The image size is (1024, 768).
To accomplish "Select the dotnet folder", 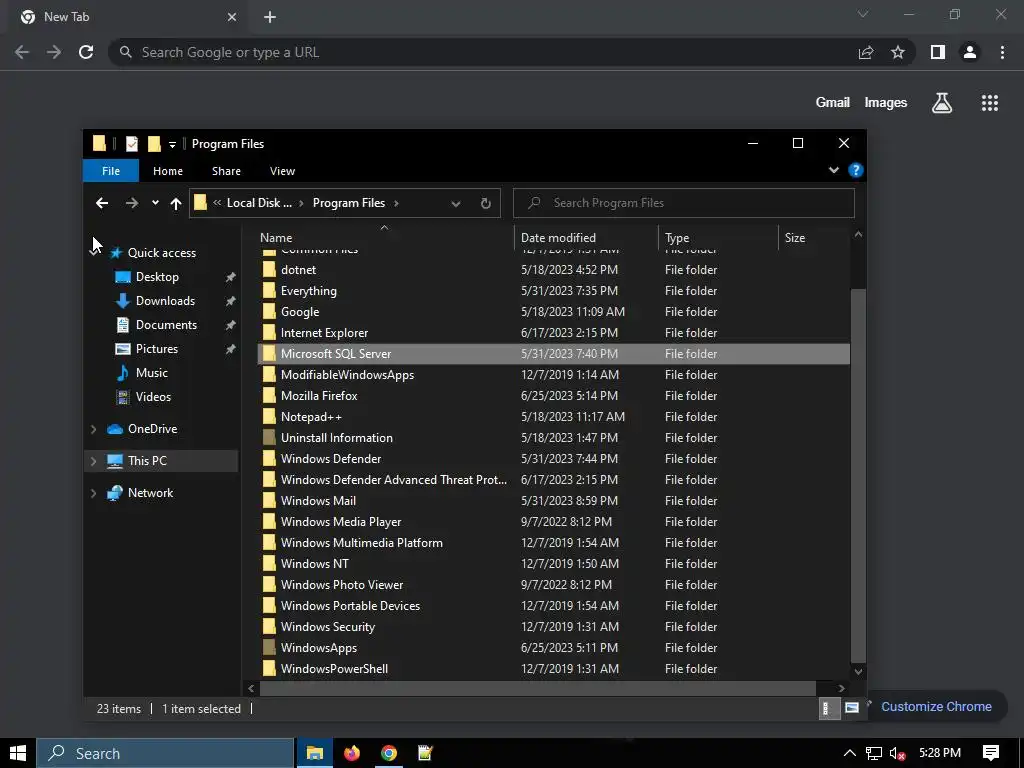I will tap(554, 270).
